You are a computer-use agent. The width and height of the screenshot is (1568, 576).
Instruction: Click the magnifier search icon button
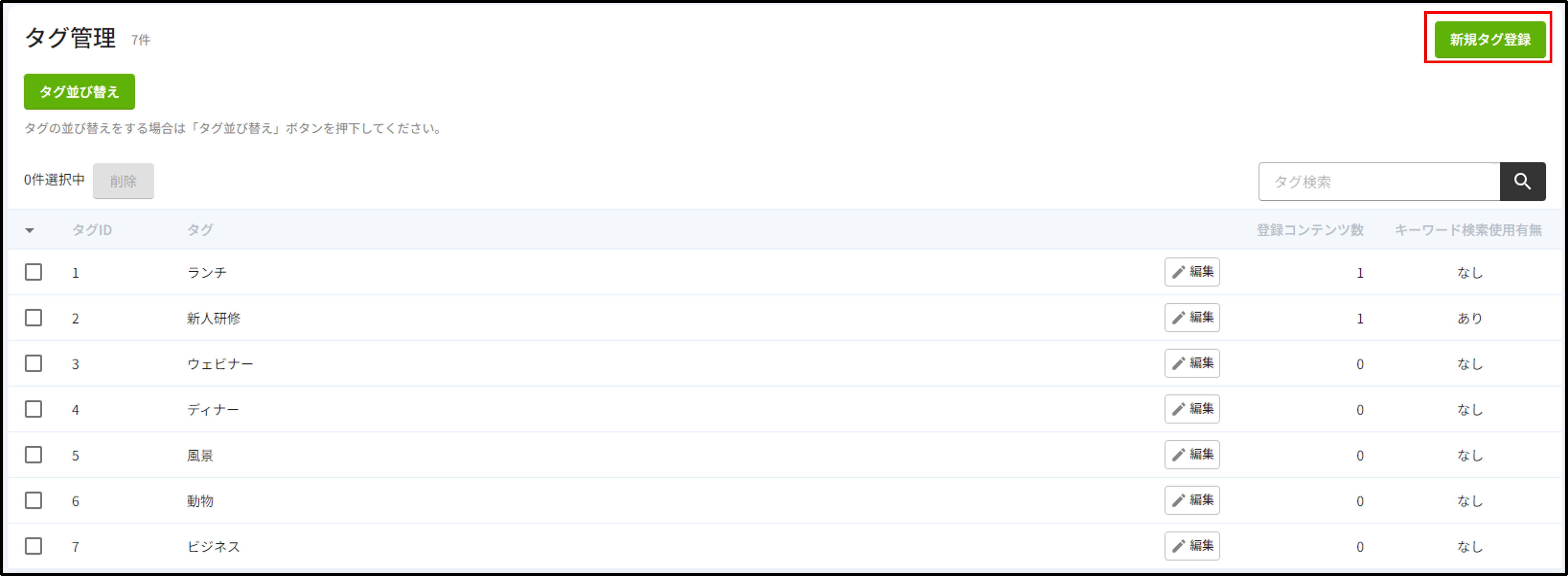tap(1522, 181)
